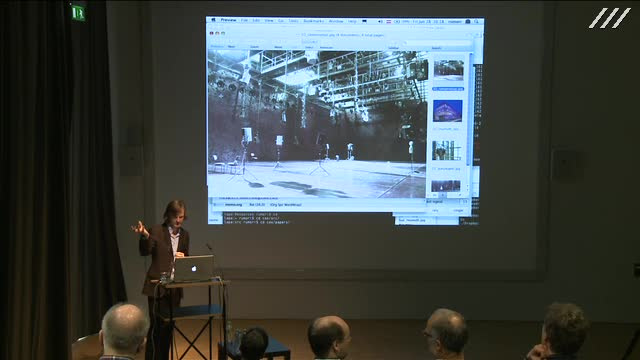Viewport: 640px width, 360px height.
Task: Open the View menu
Action: pyautogui.click(x=269, y=20)
